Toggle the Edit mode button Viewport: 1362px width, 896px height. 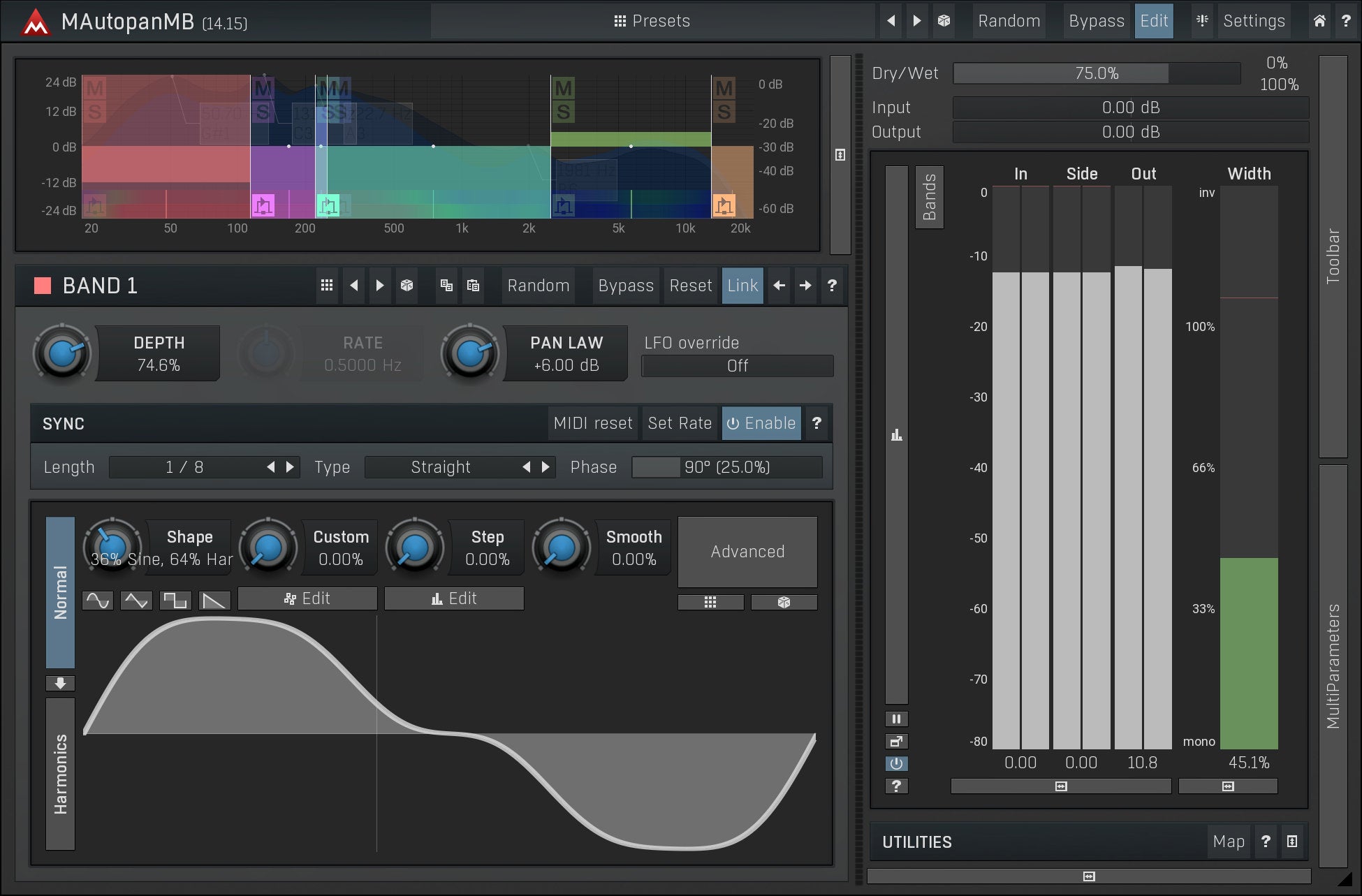coord(1153,21)
